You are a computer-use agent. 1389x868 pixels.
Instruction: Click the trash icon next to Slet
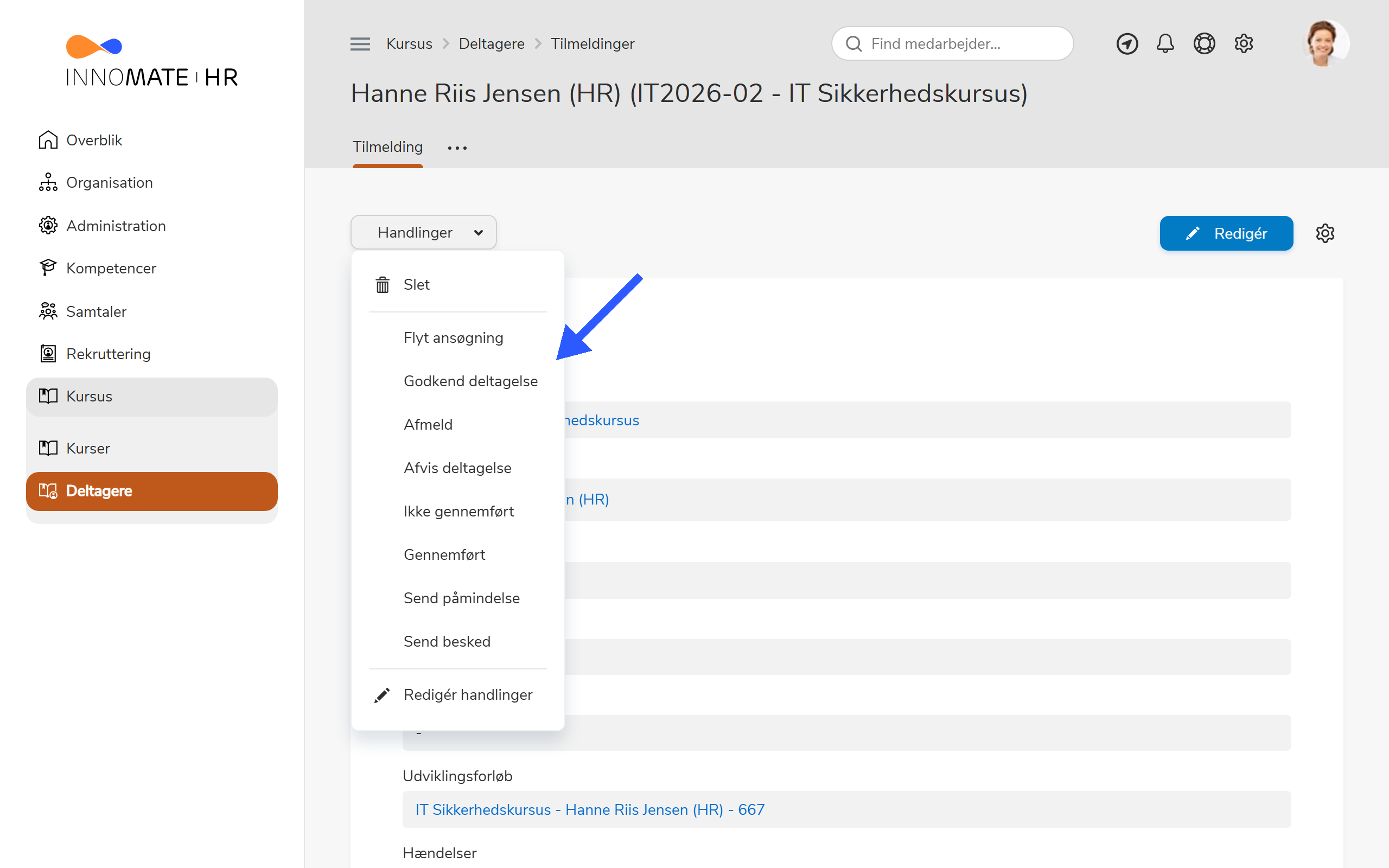coord(383,284)
